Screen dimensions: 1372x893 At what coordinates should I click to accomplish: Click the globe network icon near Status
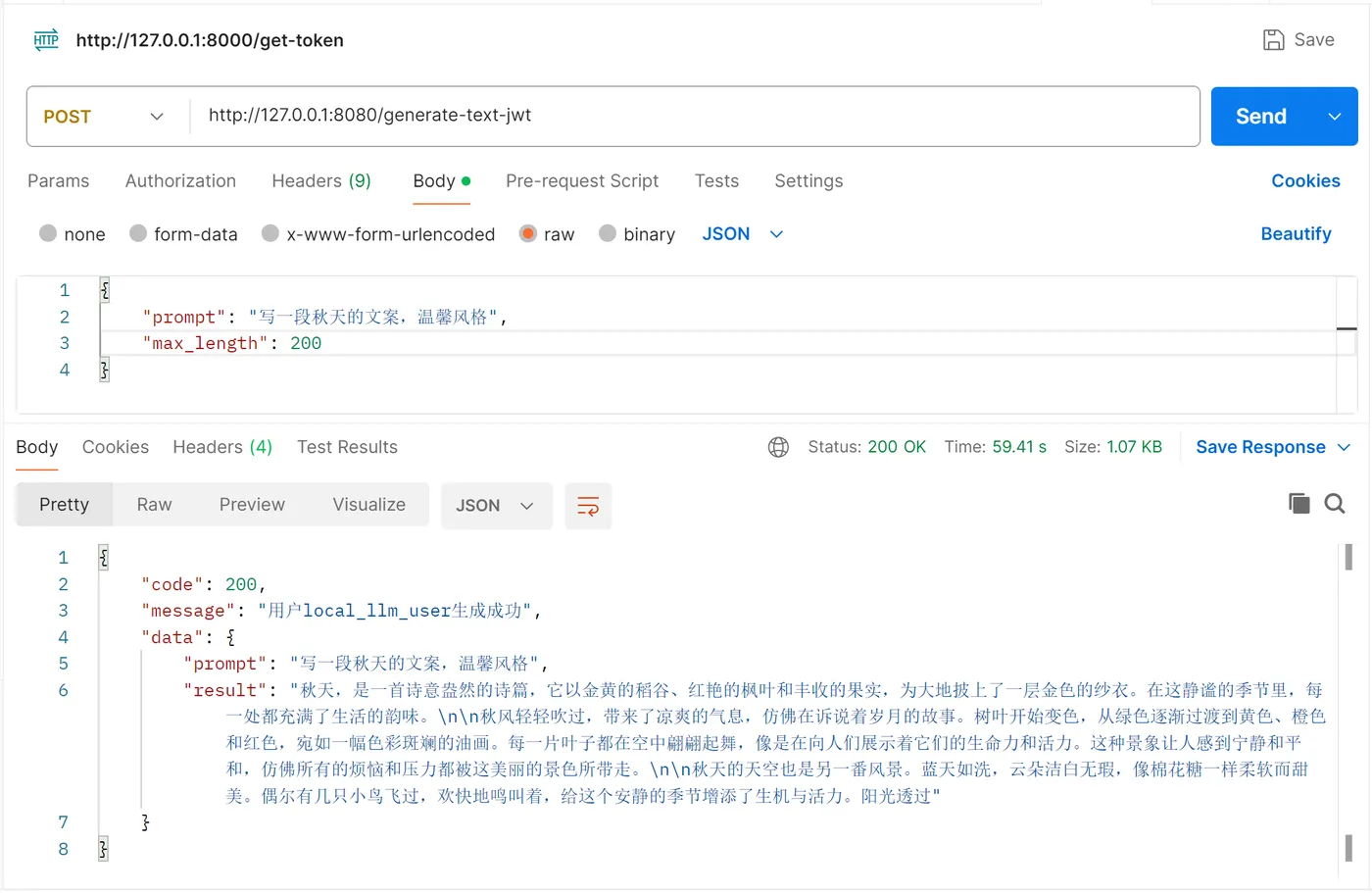click(778, 446)
